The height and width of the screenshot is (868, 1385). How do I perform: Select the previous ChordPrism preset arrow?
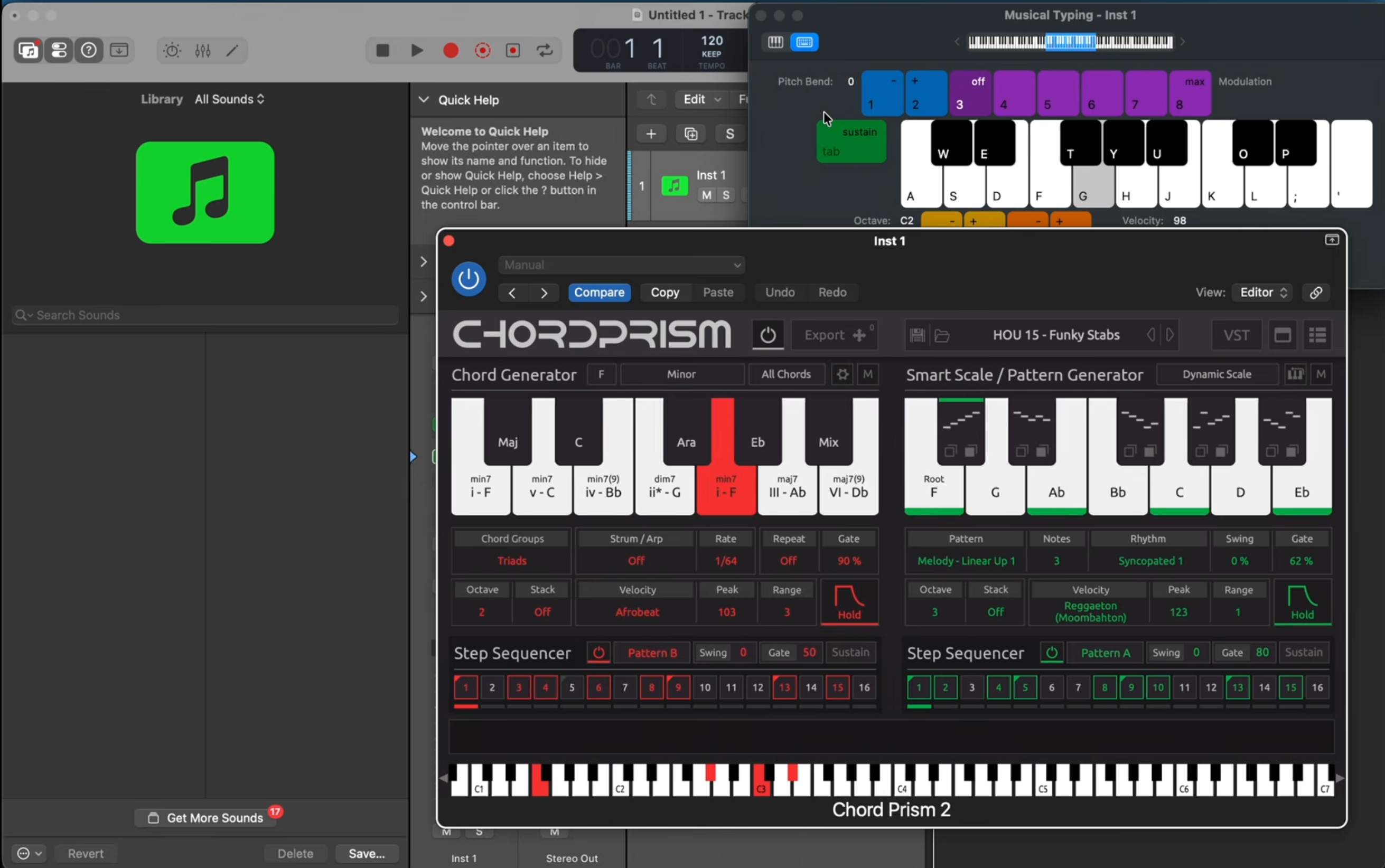pyautogui.click(x=1150, y=335)
